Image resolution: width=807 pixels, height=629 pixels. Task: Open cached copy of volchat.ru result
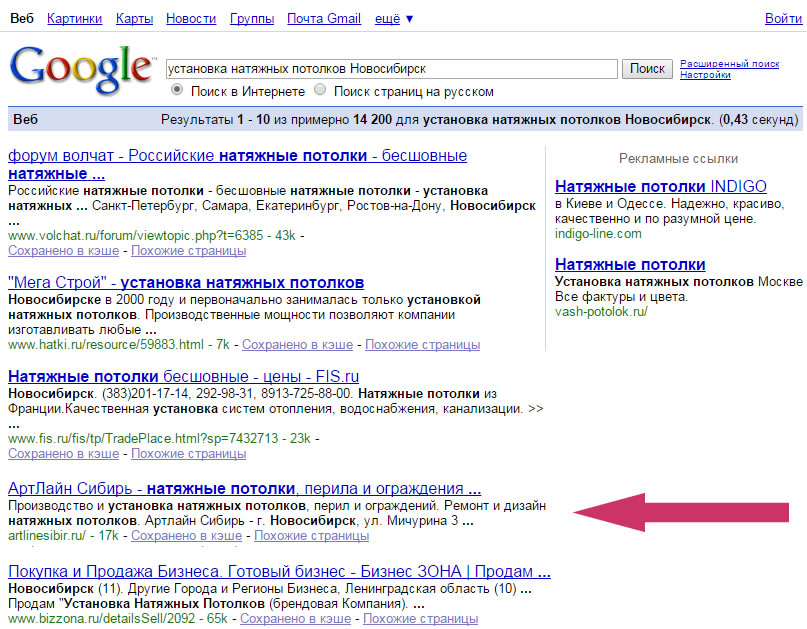(63, 251)
